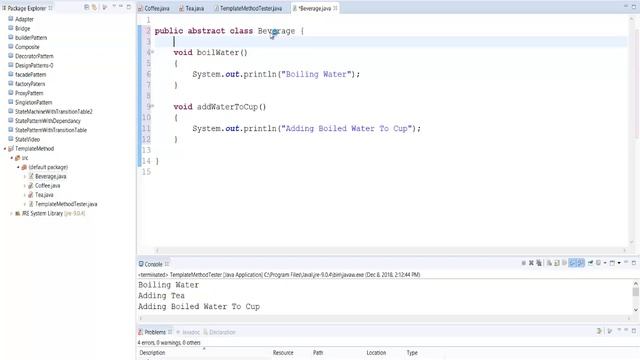This screenshot has height=360, width=640.
Task: Click JRE System Library icon
Action: [x=18, y=213]
